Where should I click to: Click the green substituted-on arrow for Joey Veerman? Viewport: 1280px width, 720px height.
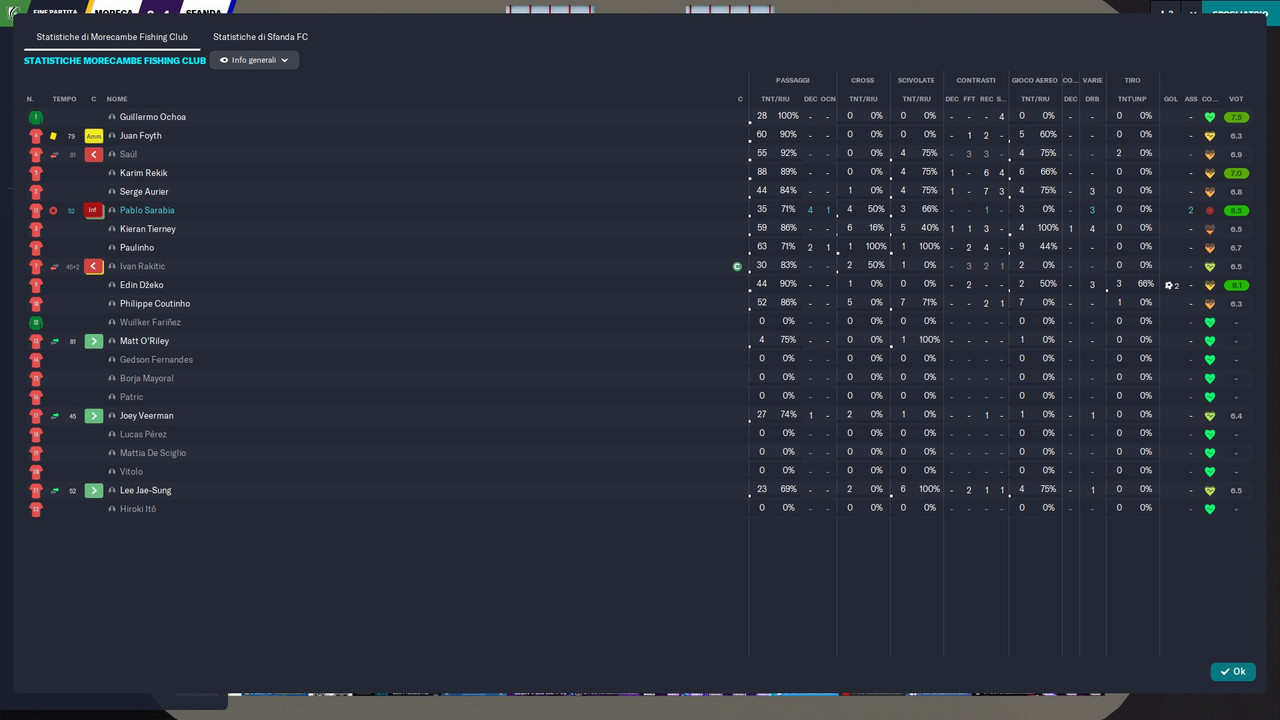pos(94,416)
